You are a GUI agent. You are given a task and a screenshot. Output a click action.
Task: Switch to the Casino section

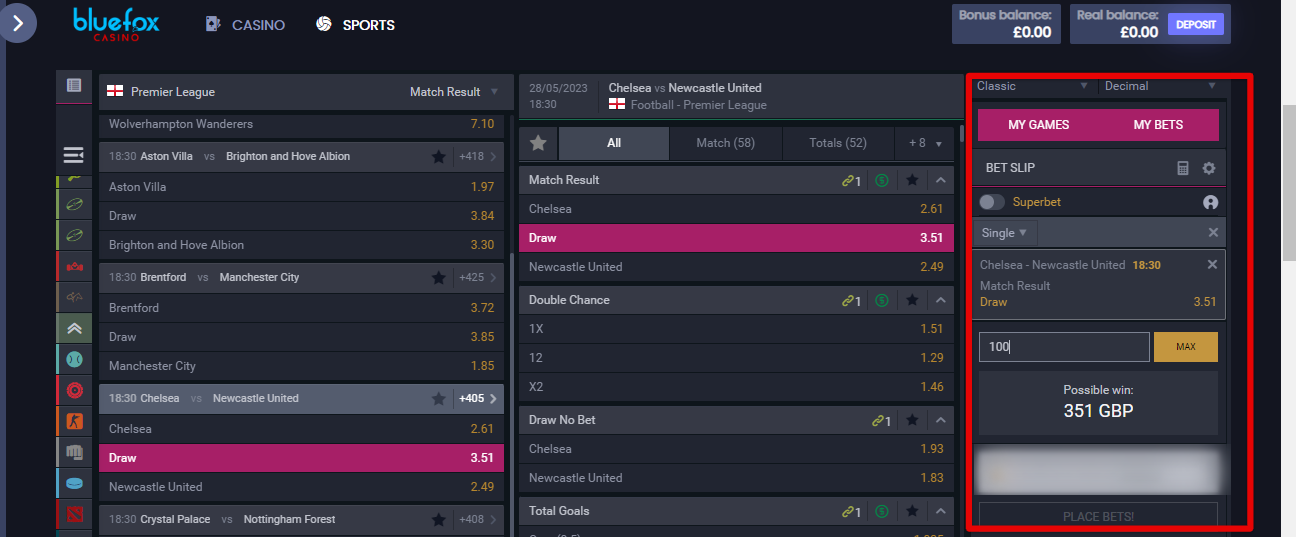point(245,25)
